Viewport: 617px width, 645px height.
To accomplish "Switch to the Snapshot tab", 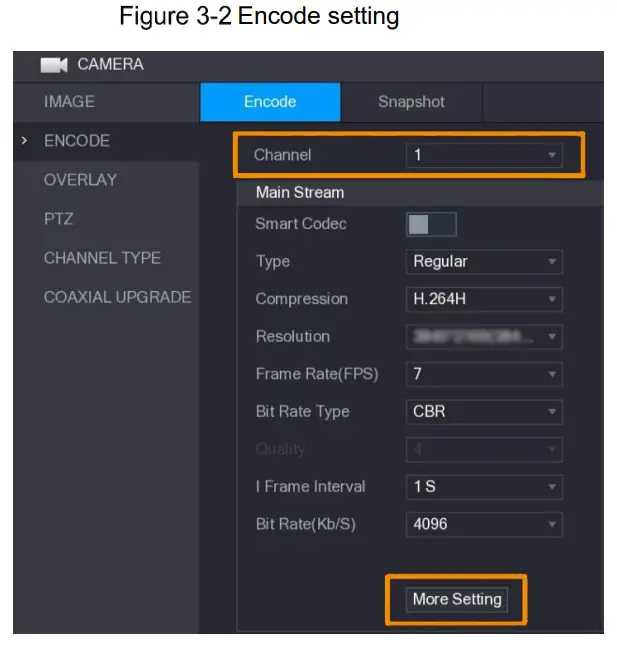I will (411, 102).
